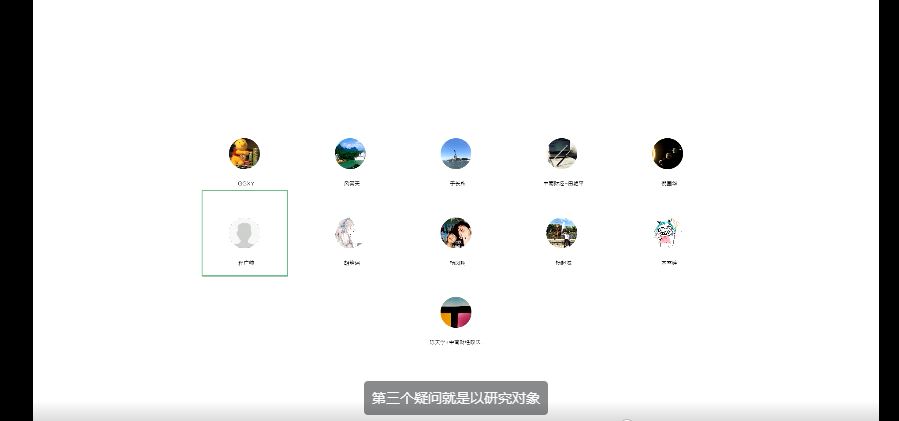
Task: Click the white-haired anime sketch avatar
Action: (x=350, y=233)
